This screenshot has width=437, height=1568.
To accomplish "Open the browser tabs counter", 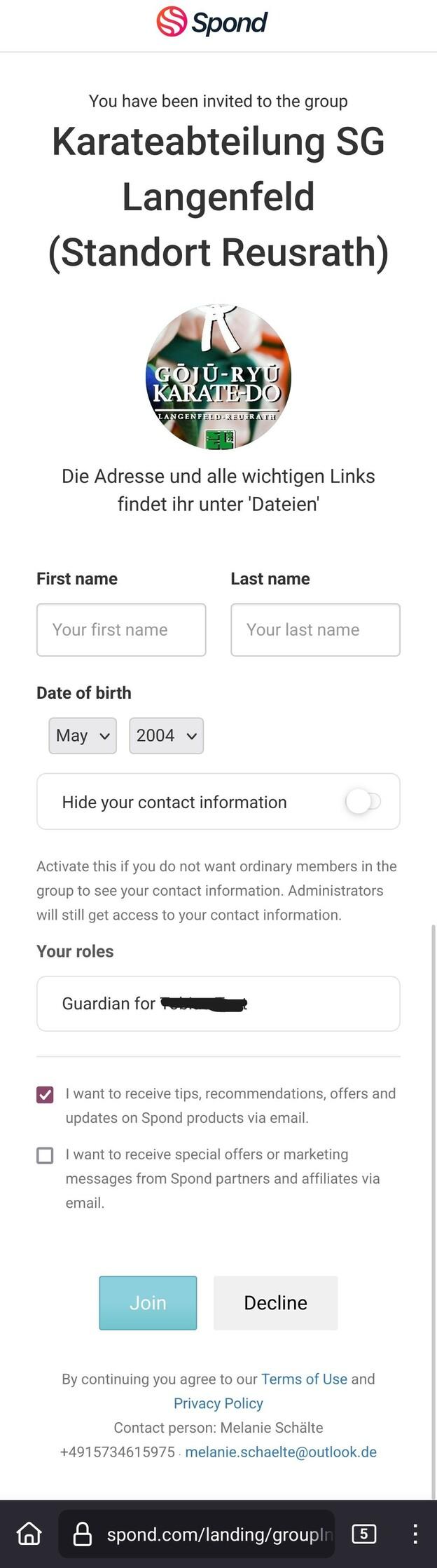I will (363, 1533).
